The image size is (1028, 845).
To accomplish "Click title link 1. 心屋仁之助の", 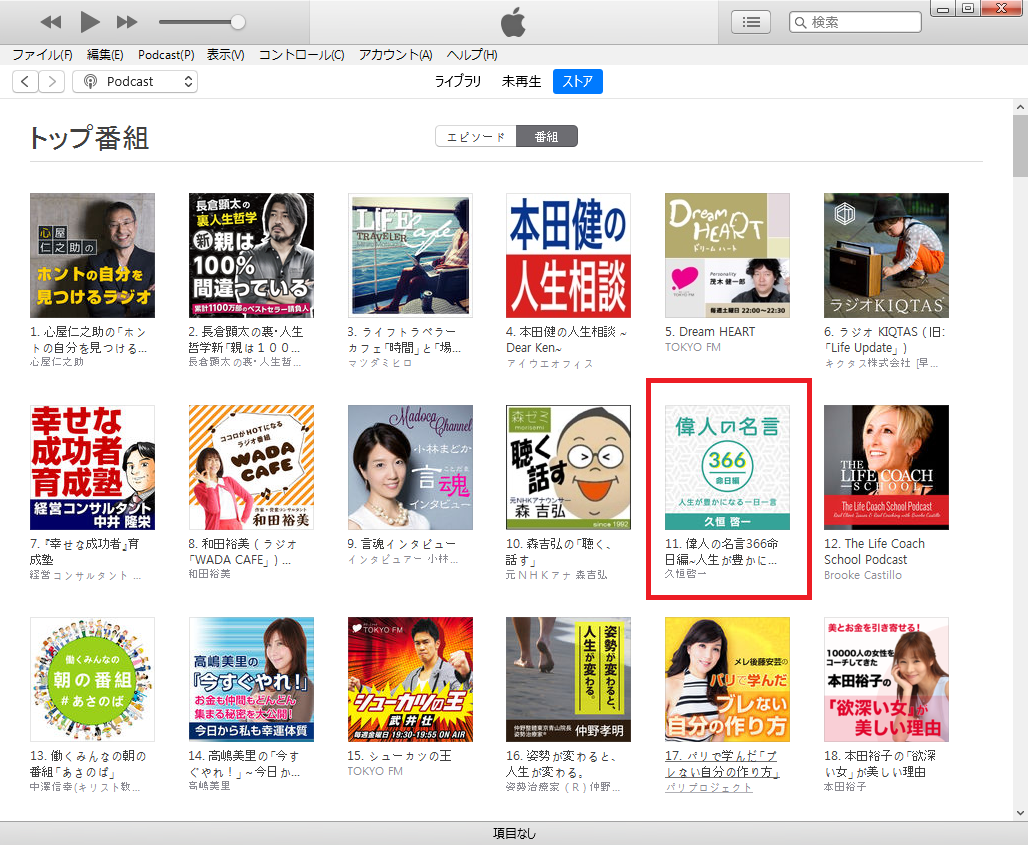I will [89, 340].
